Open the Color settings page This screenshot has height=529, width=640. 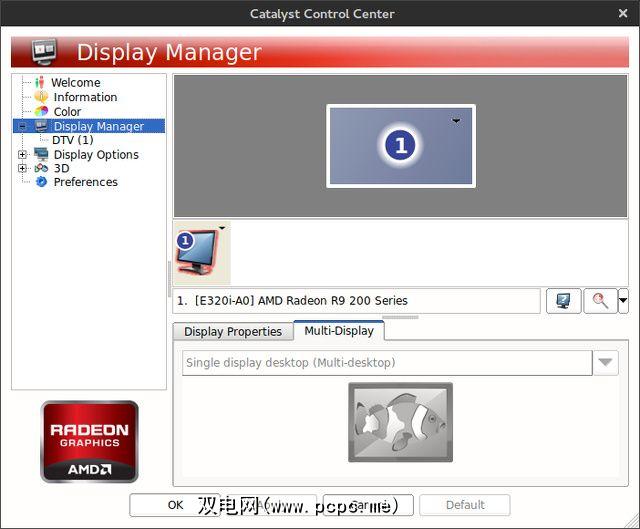tap(67, 111)
